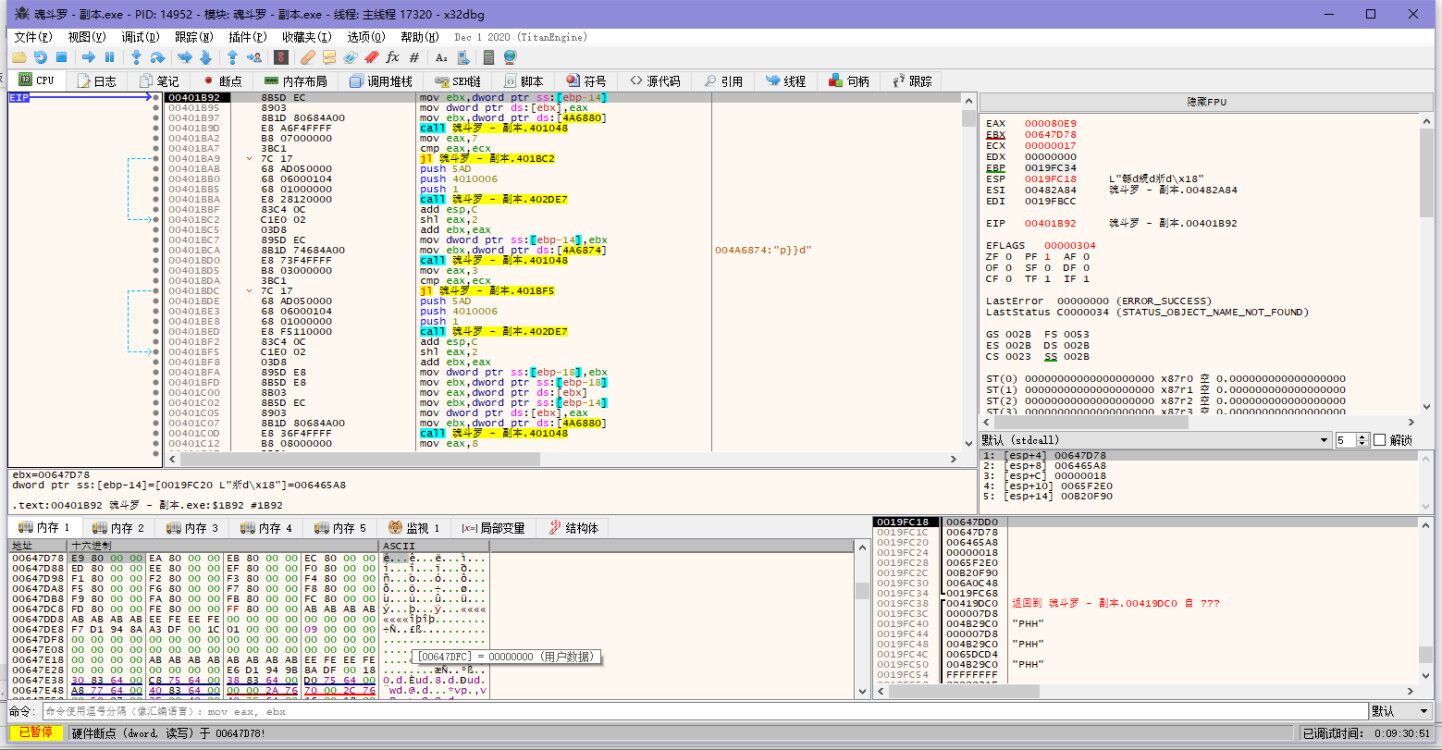The height and width of the screenshot is (750, 1442).
Task: Switch to the SEH链 tab
Action: (x=459, y=81)
